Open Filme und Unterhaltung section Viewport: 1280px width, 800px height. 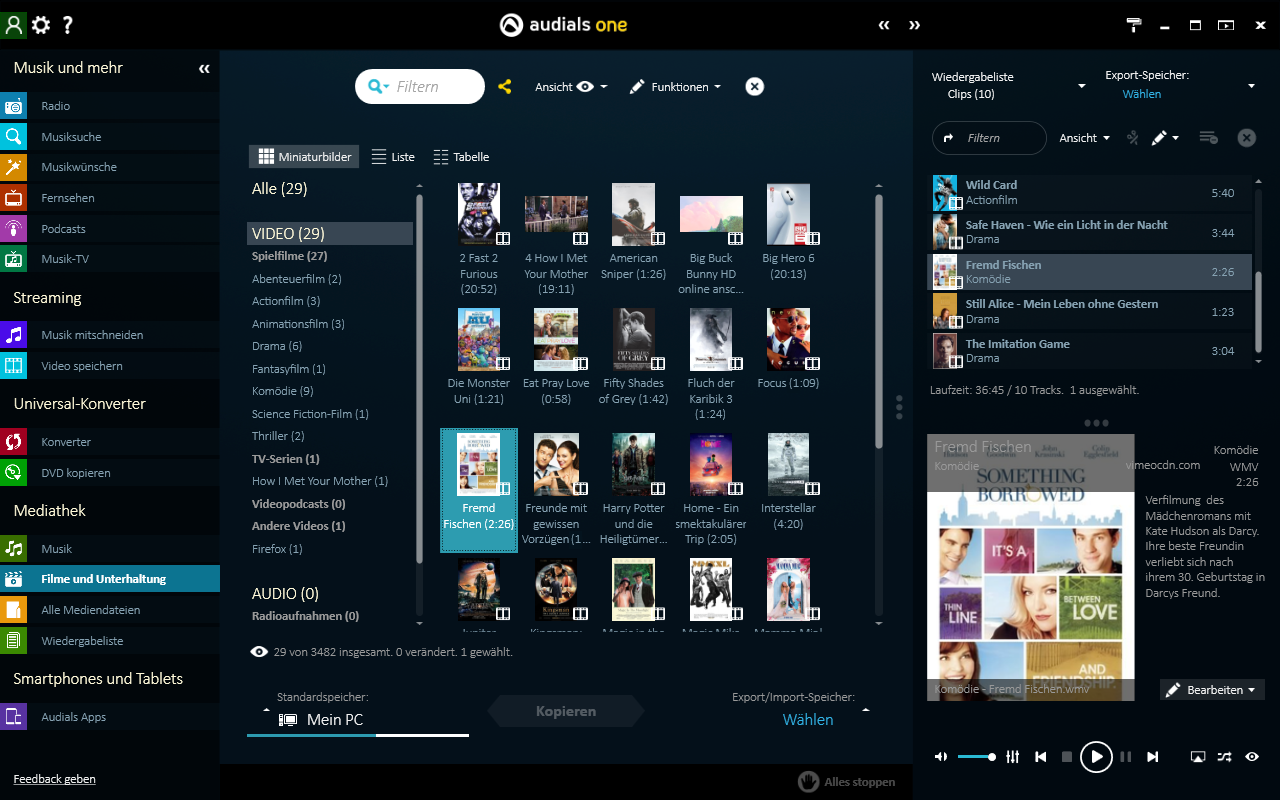(110, 579)
